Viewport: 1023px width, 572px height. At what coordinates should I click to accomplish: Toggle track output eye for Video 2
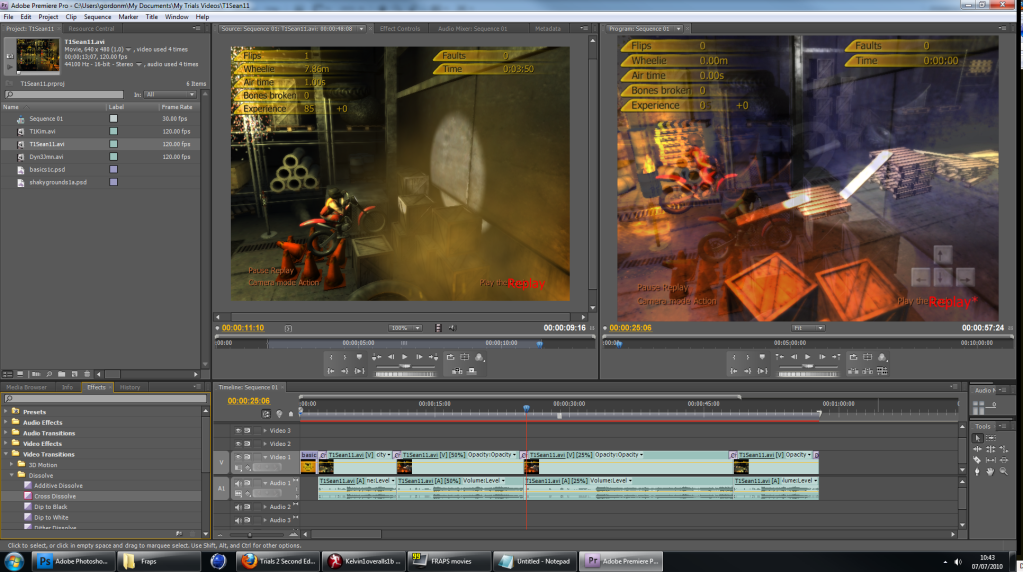pos(238,444)
